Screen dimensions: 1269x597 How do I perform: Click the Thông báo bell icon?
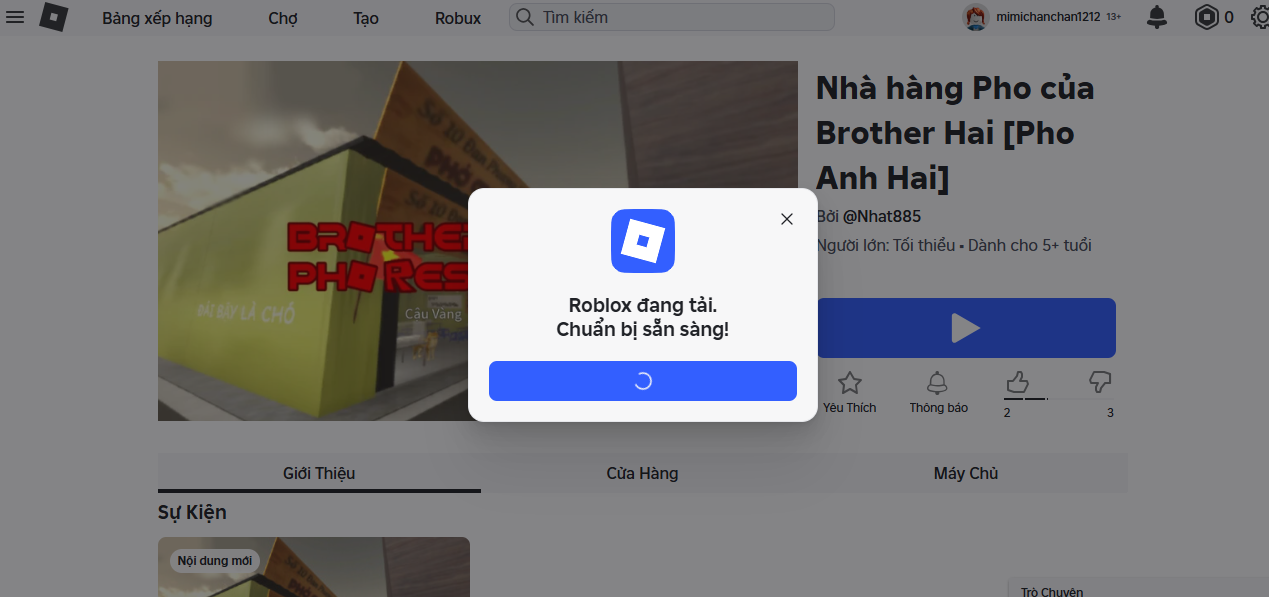tap(937, 381)
